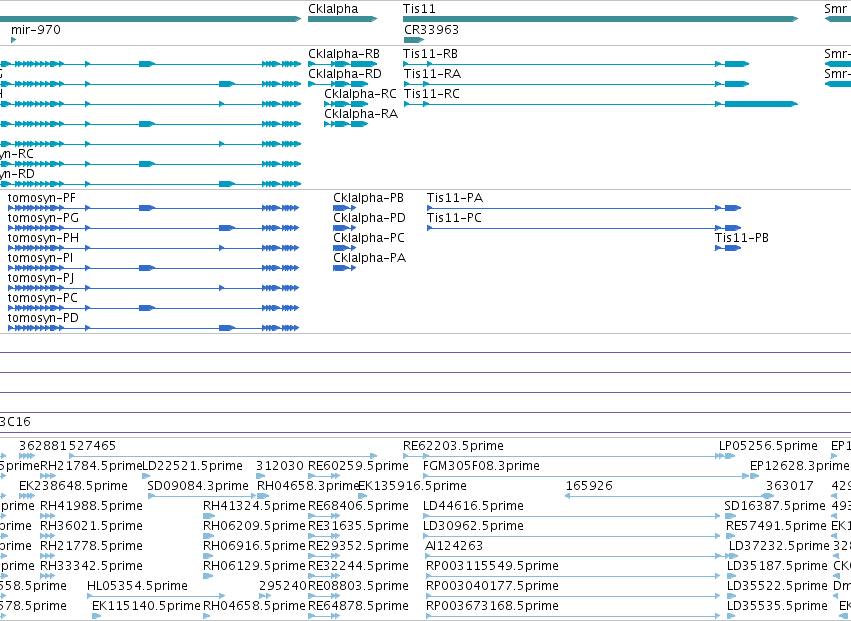Choose protein label tomosyn-PJ
The image size is (851, 621).
coord(41,278)
